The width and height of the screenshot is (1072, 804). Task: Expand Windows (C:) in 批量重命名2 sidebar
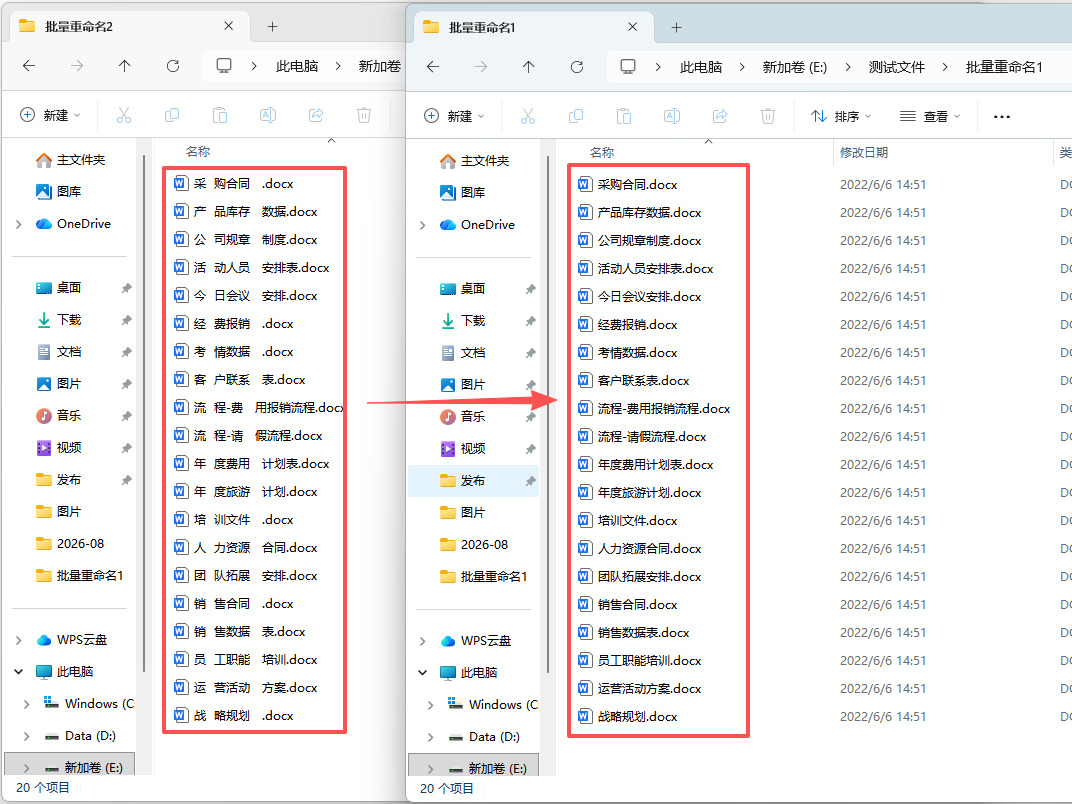[x=26, y=704]
